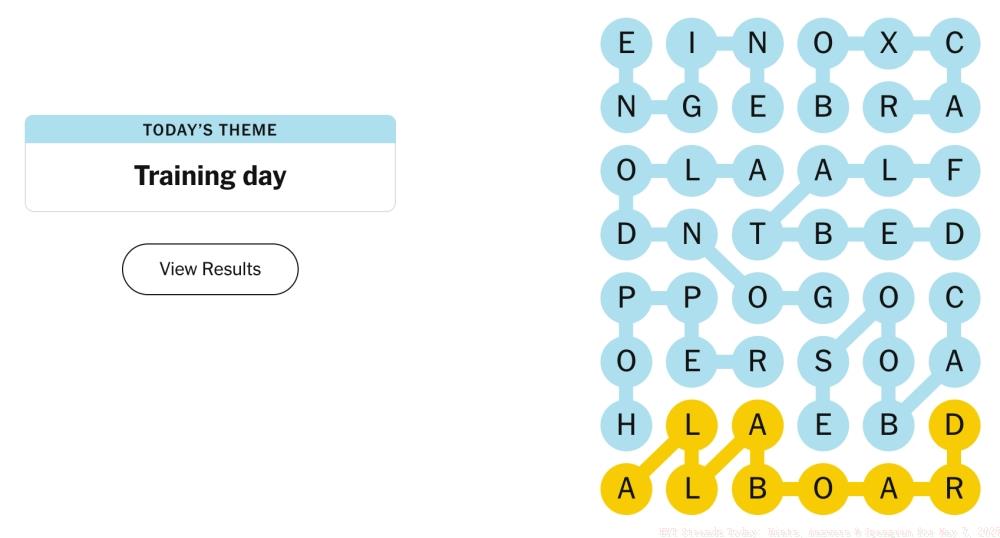Click the TODAY'S THEME header bar
The width and height of the screenshot is (1000, 538).
[210, 130]
